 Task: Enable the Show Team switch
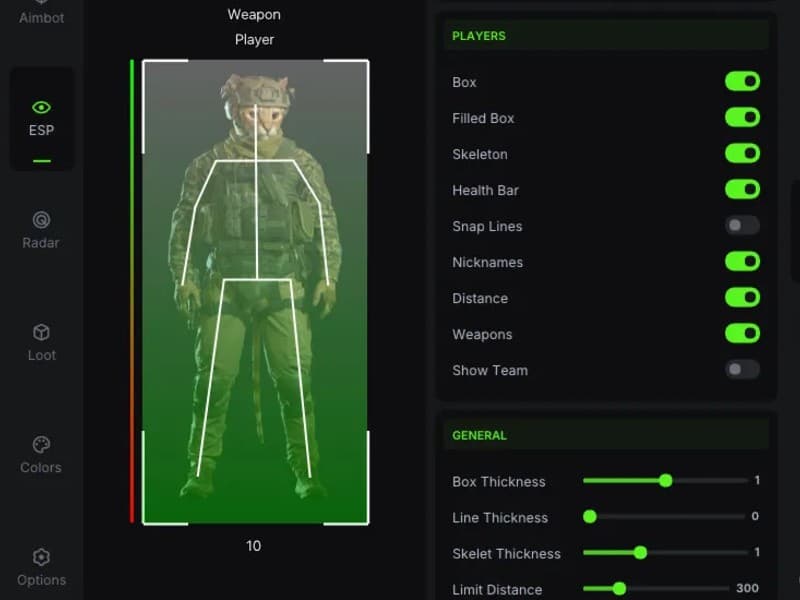pos(742,369)
